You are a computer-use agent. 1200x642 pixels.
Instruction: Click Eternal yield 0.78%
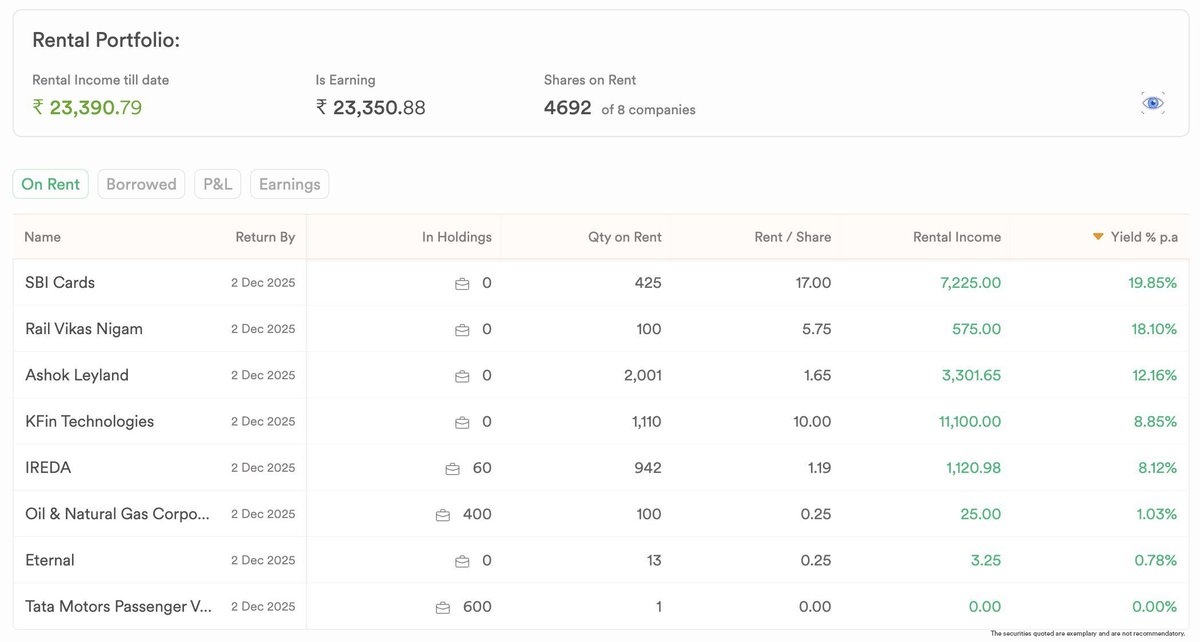[1155, 560]
